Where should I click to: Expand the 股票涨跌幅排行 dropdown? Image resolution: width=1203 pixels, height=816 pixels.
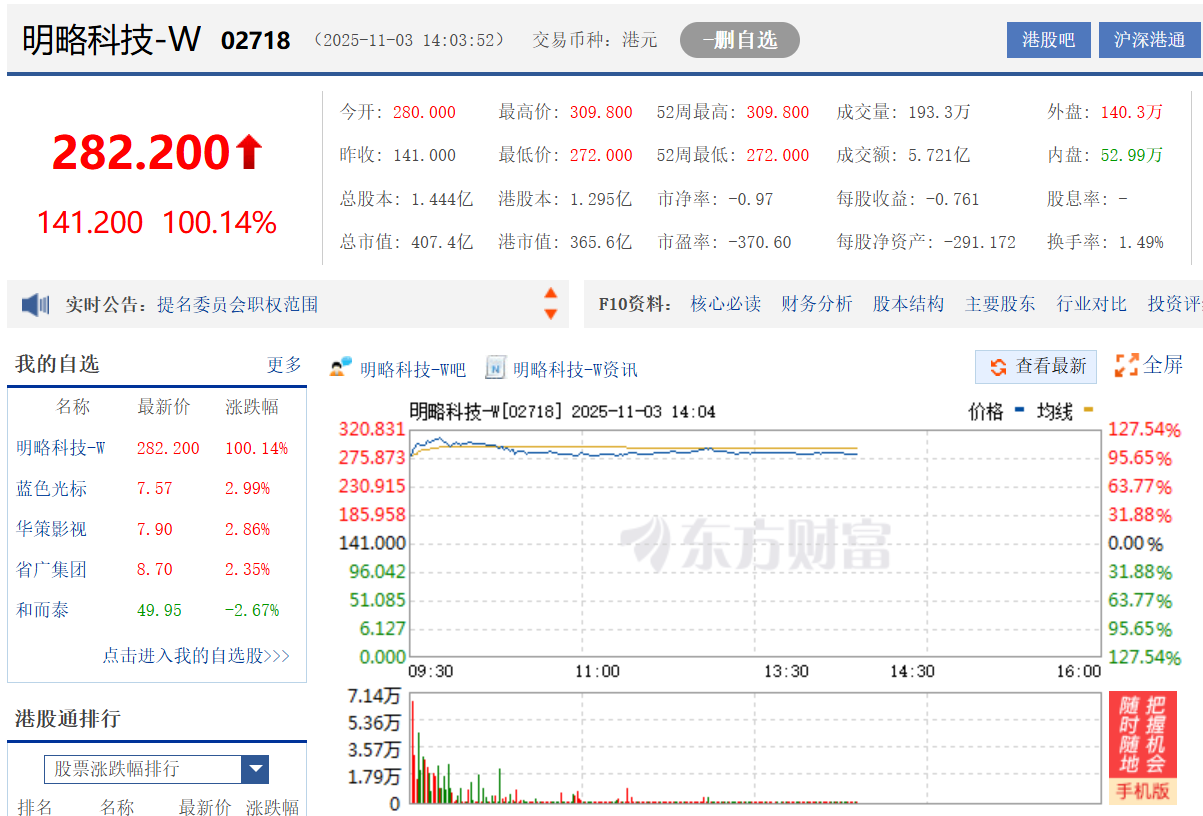point(255,769)
